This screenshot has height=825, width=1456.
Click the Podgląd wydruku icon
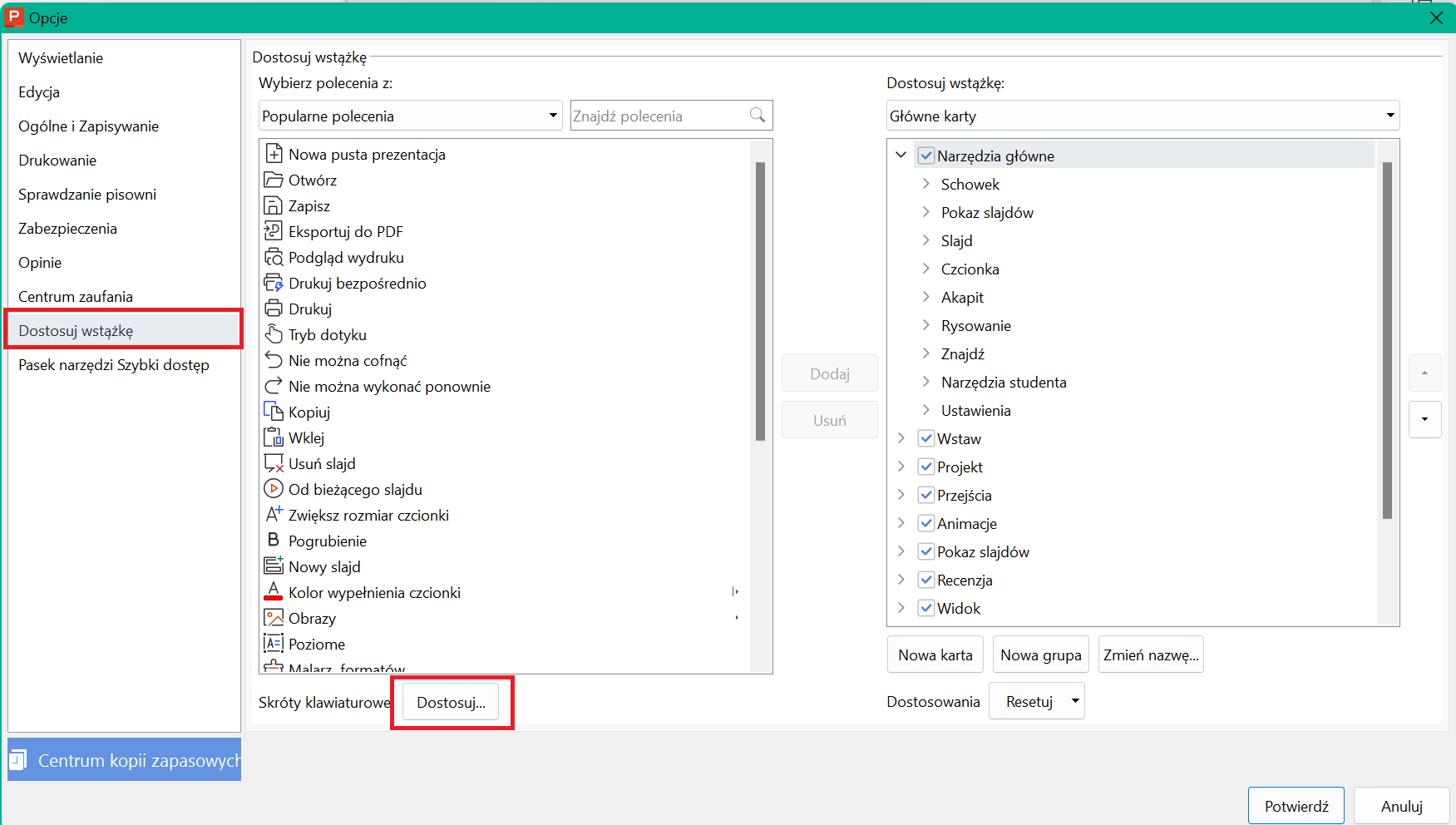pos(273,257)
